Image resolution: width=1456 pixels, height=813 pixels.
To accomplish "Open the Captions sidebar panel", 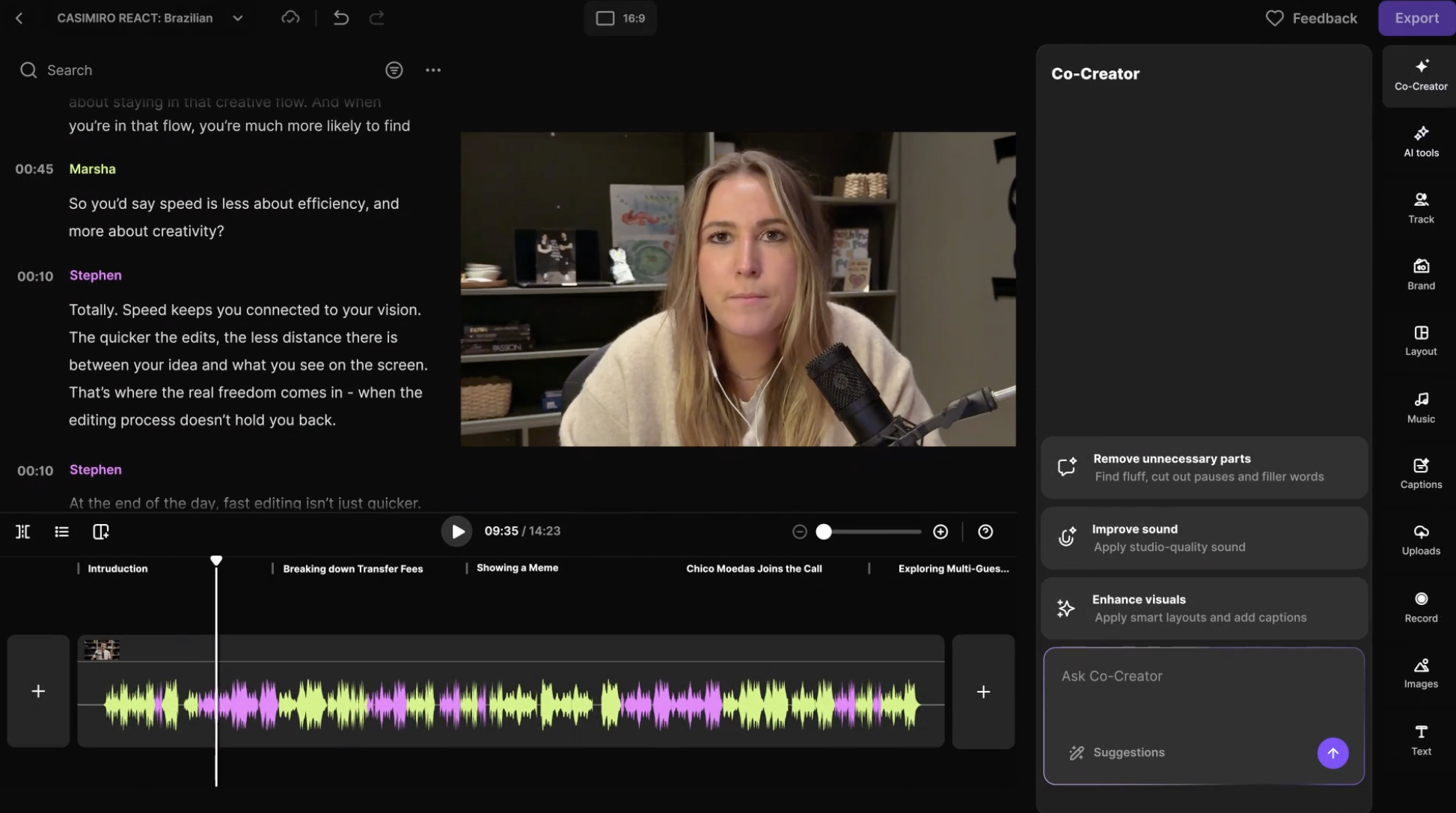I will point(1420,473).
